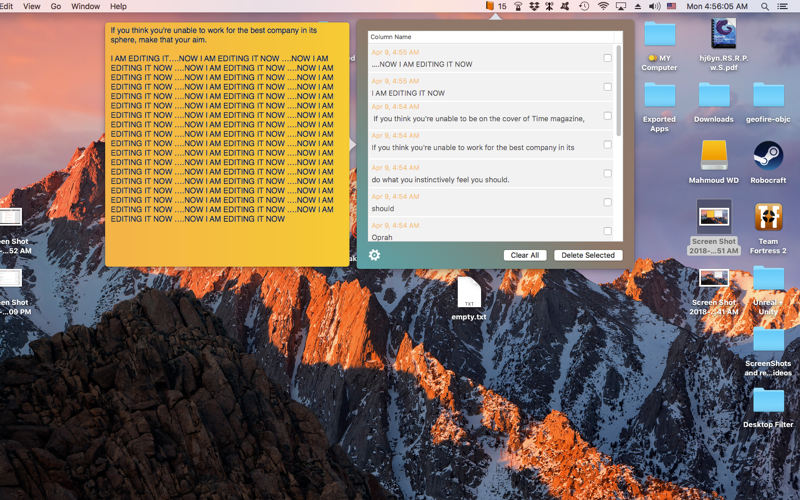Open the Wi-Fi status menu
800x500 pixels.
click(x=603, y=6)
